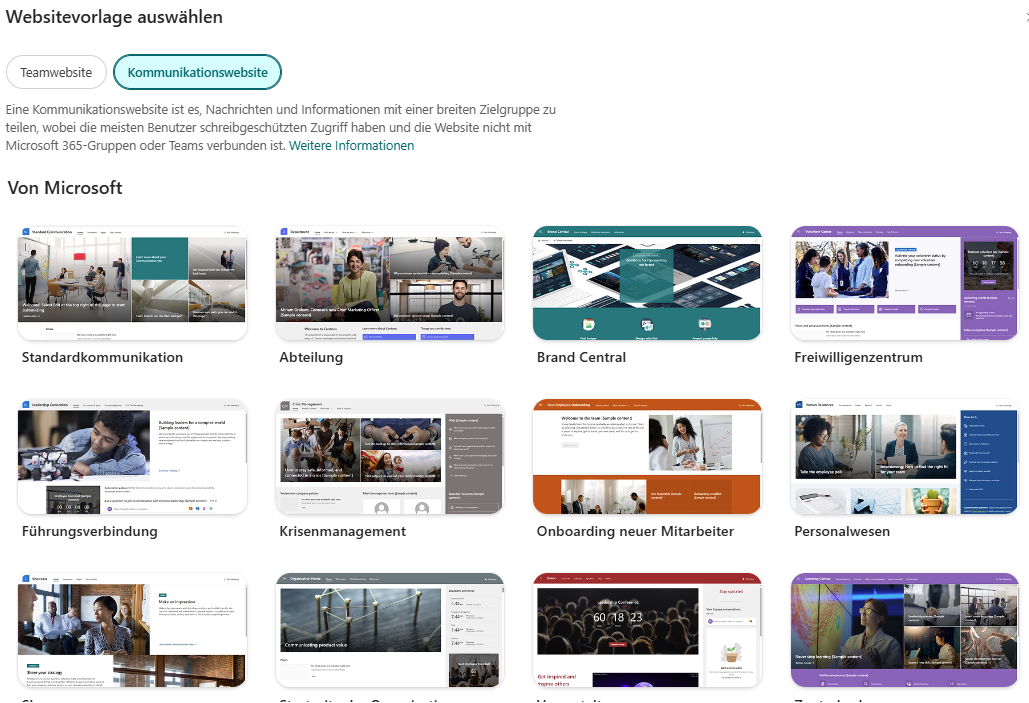Select the purple Learning Central template thumbnail
1029x703 pixels.
905,630
